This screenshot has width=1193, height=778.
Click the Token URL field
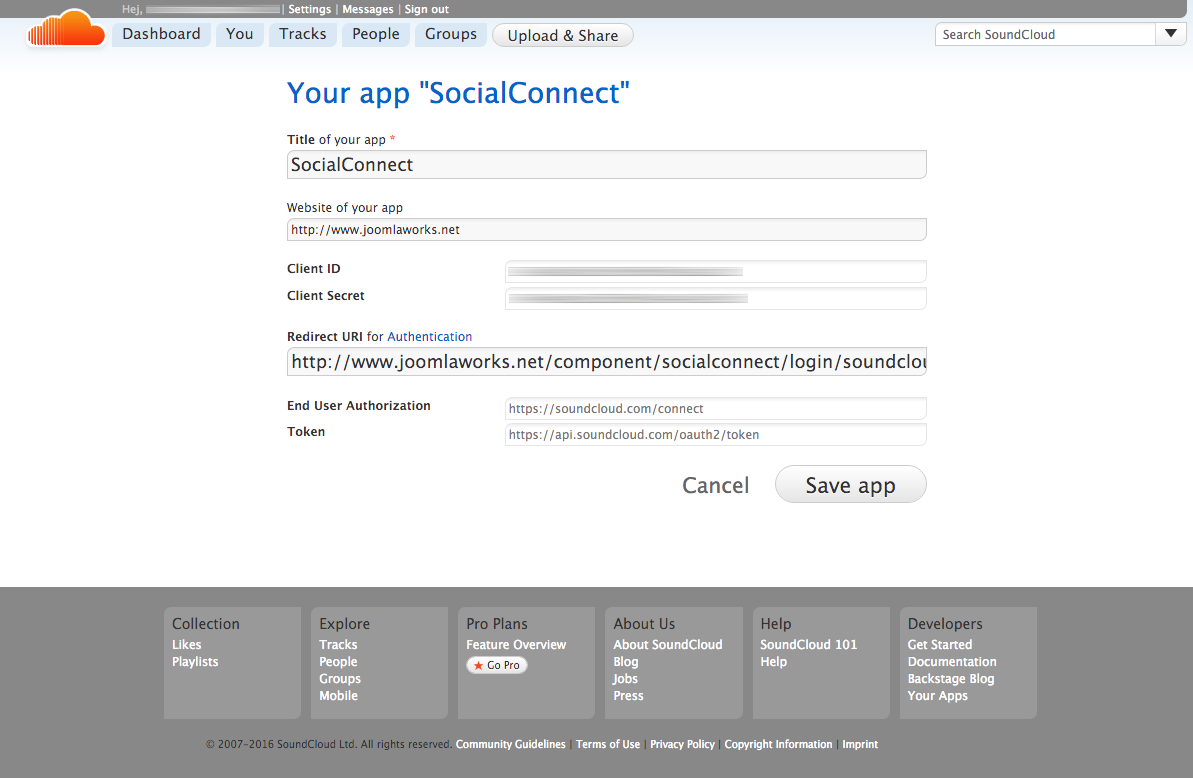716,434
